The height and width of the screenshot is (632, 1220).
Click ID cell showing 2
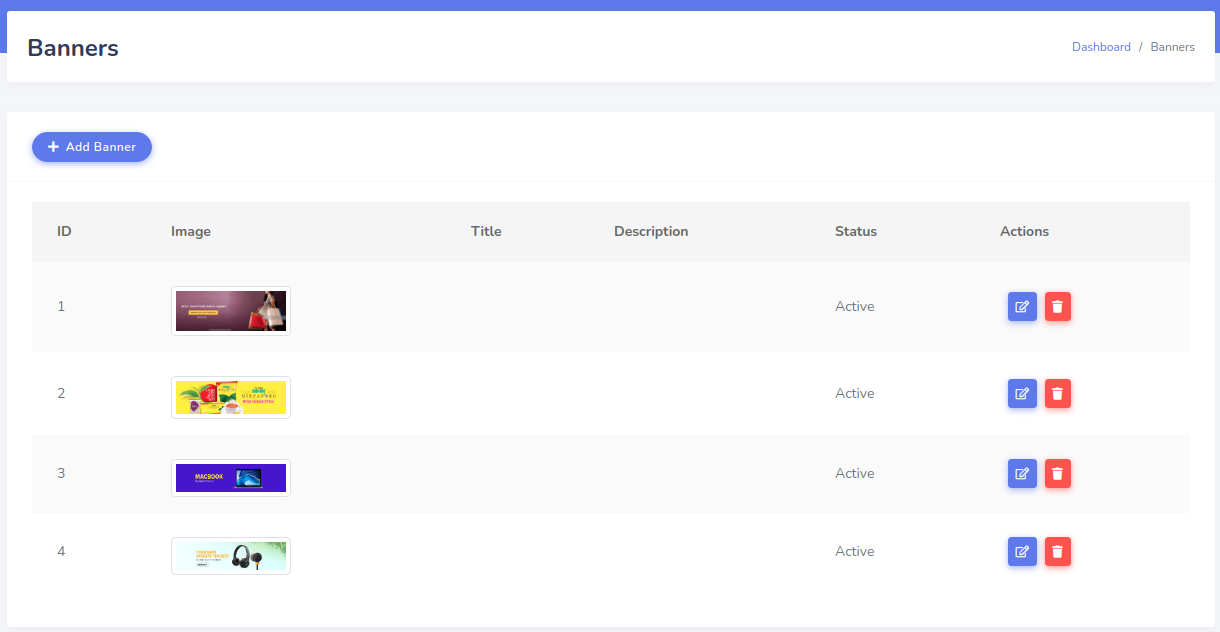(61, 393)
